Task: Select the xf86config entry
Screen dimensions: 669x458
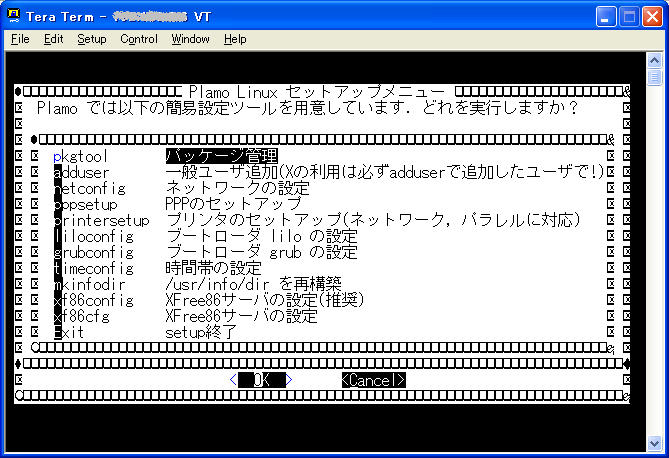Action: [93, 300]
